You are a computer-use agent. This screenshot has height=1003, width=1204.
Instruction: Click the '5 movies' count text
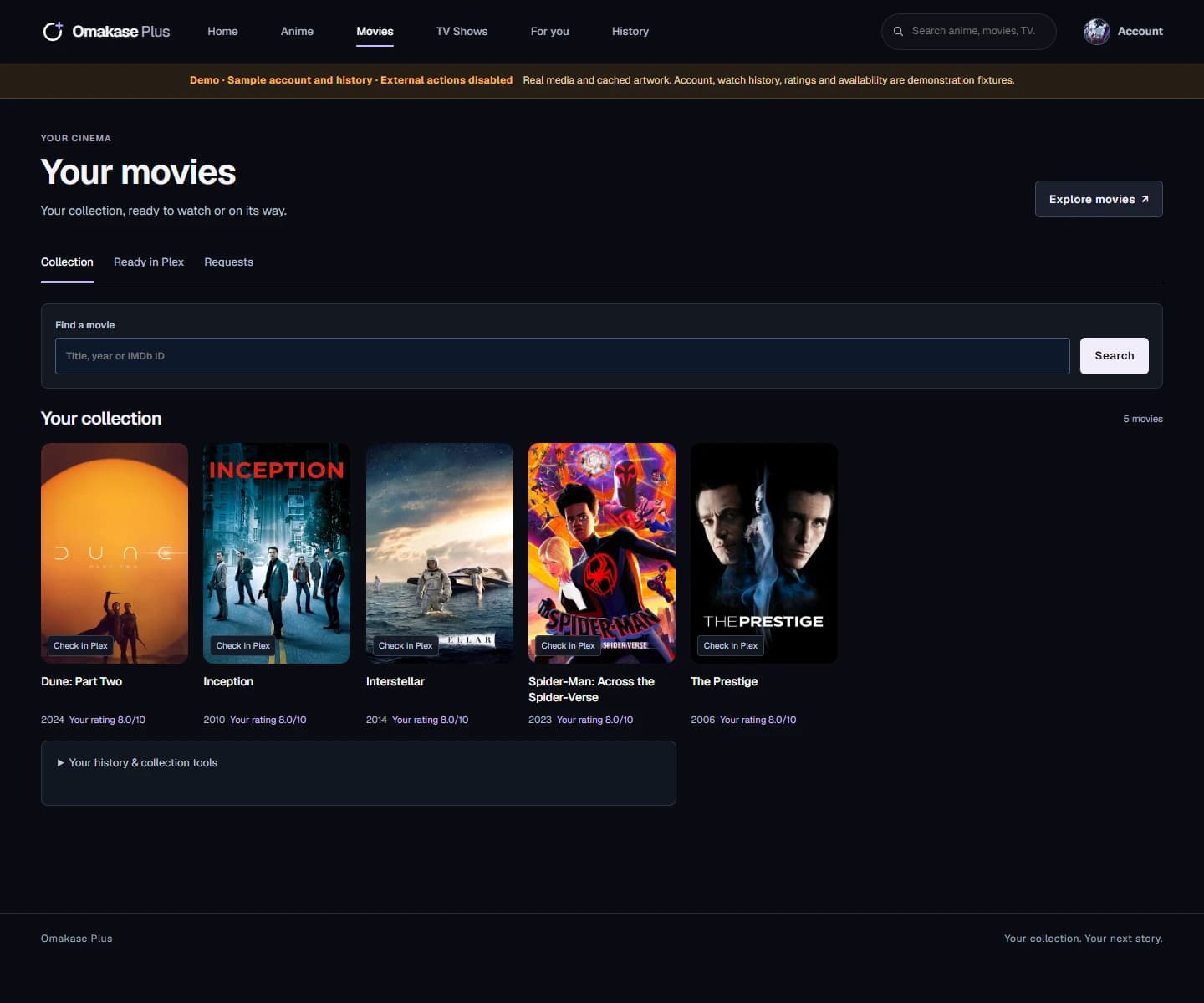point(1142,419)
